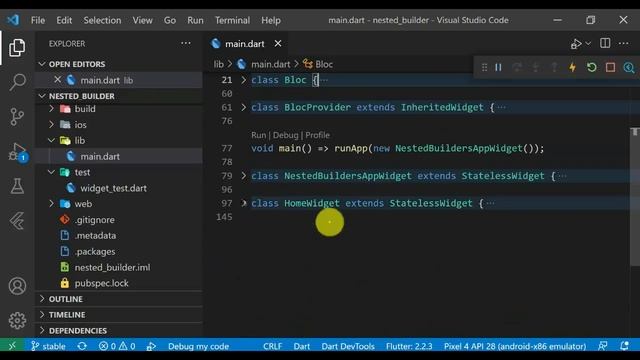Image resolution: width=640 pixels, height=360 pixels.
Task: Open errors and warnings problems count
Action: click(x=117, y=346)
